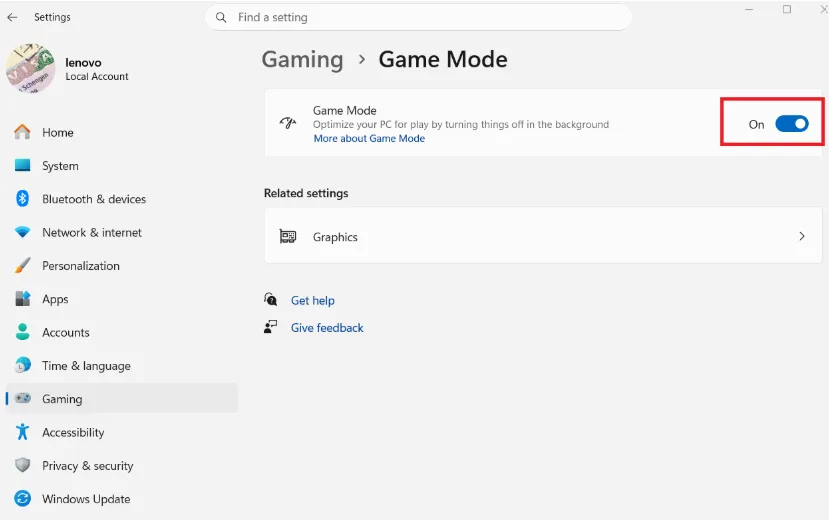
Task: Click the Get help link
Action: point(312,300)
